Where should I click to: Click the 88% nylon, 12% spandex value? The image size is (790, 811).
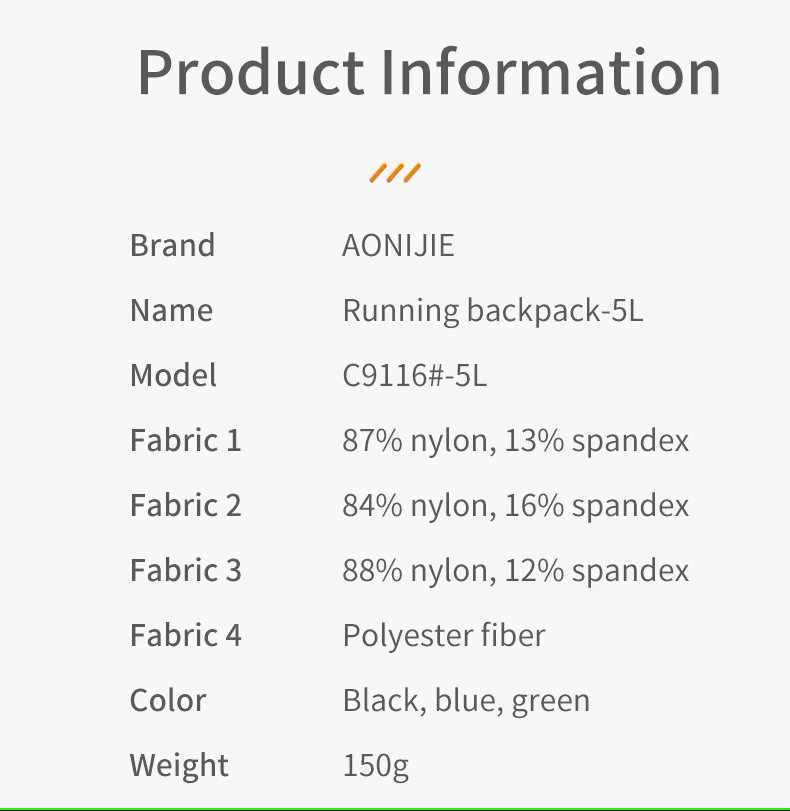(x=515, y=570)
